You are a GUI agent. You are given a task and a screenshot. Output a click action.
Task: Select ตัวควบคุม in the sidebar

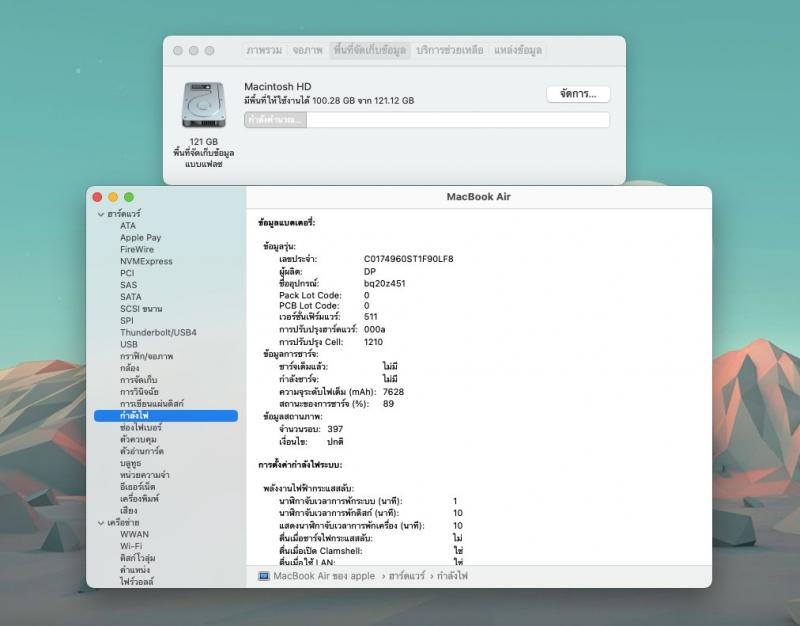click(138, 439)
